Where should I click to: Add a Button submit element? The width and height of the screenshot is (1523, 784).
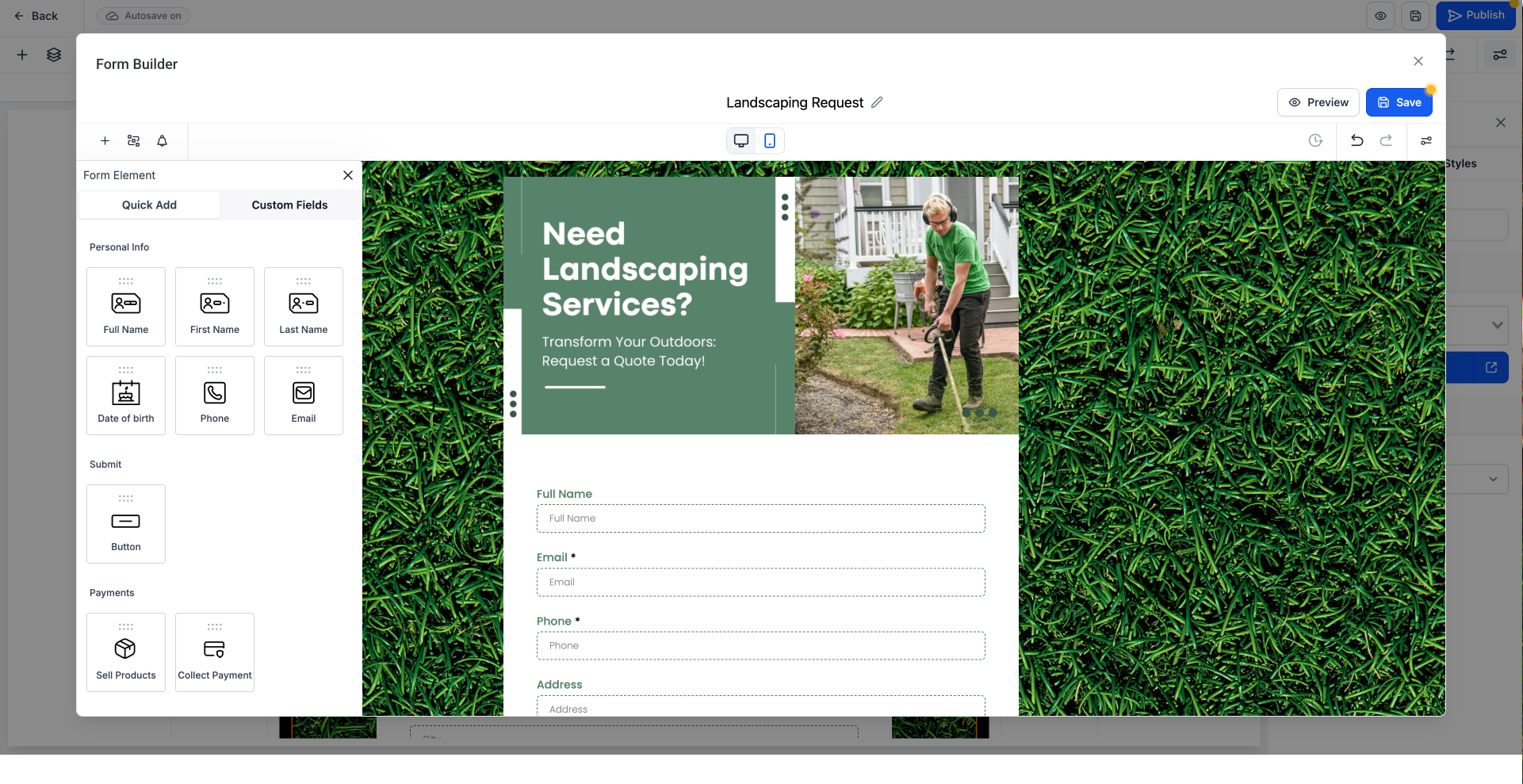coord(126,524)
